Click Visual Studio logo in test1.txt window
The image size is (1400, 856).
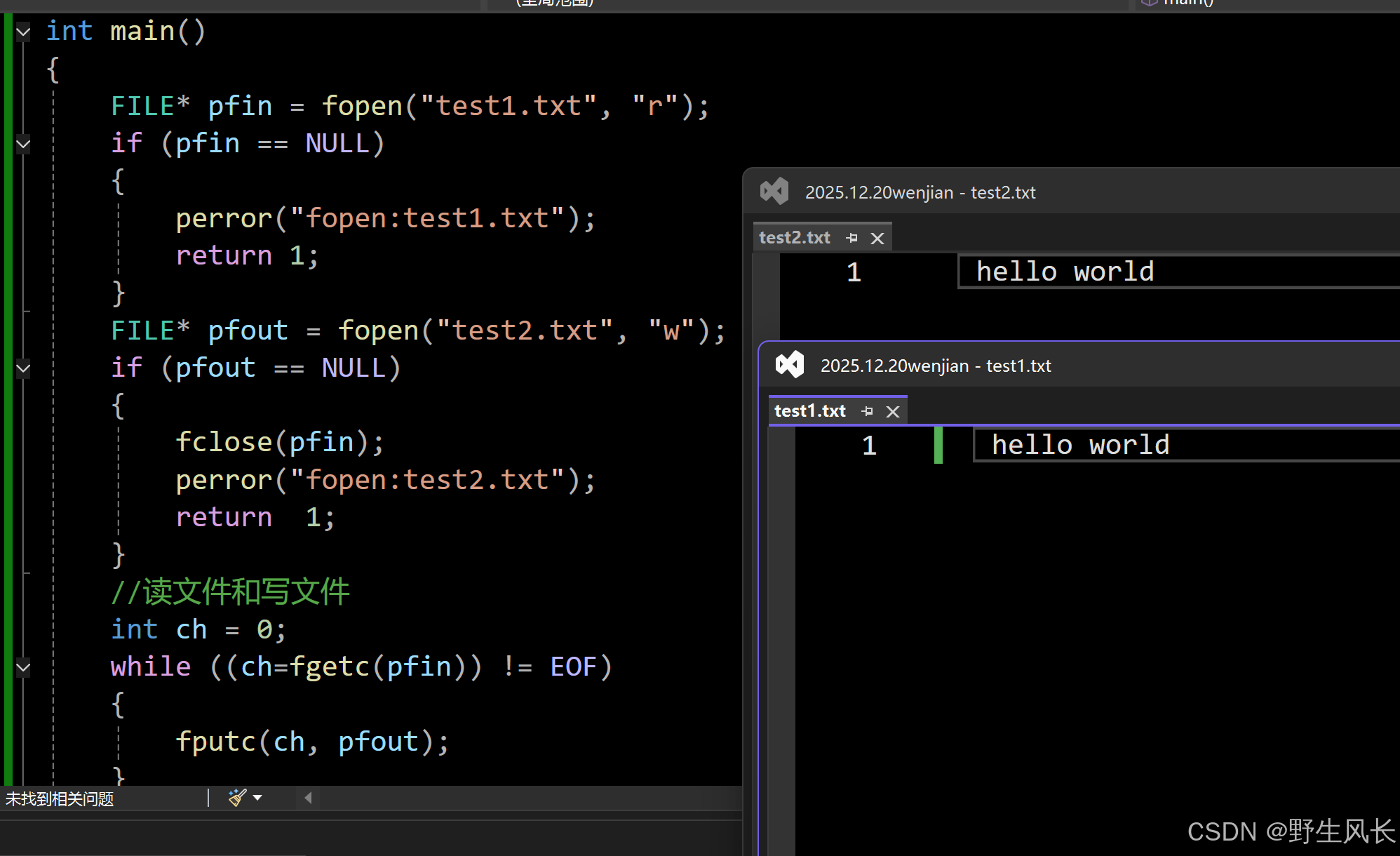pos(790,365)
